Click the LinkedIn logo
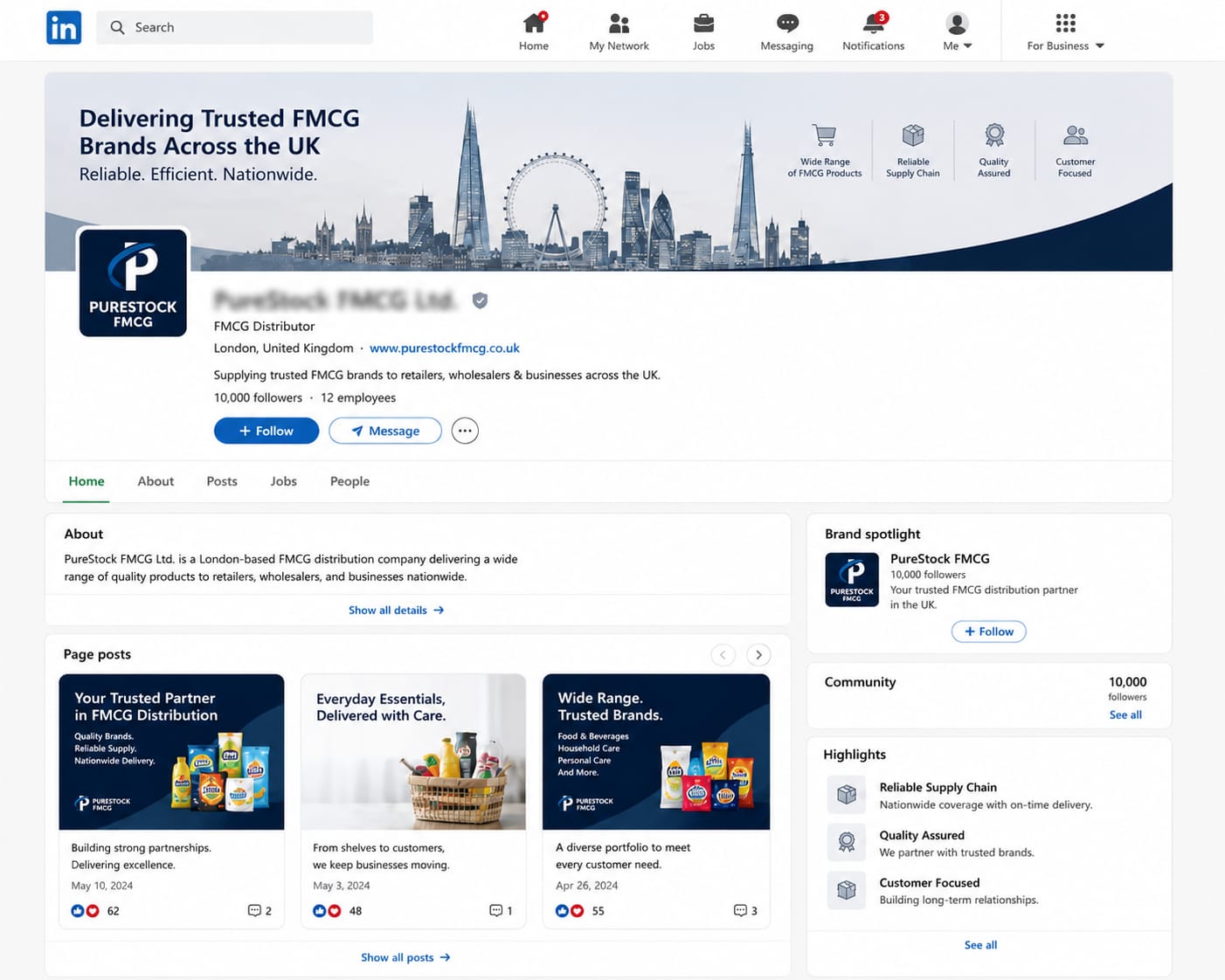1225x980 pixels. pyautogui.click(x=64, y=28)
